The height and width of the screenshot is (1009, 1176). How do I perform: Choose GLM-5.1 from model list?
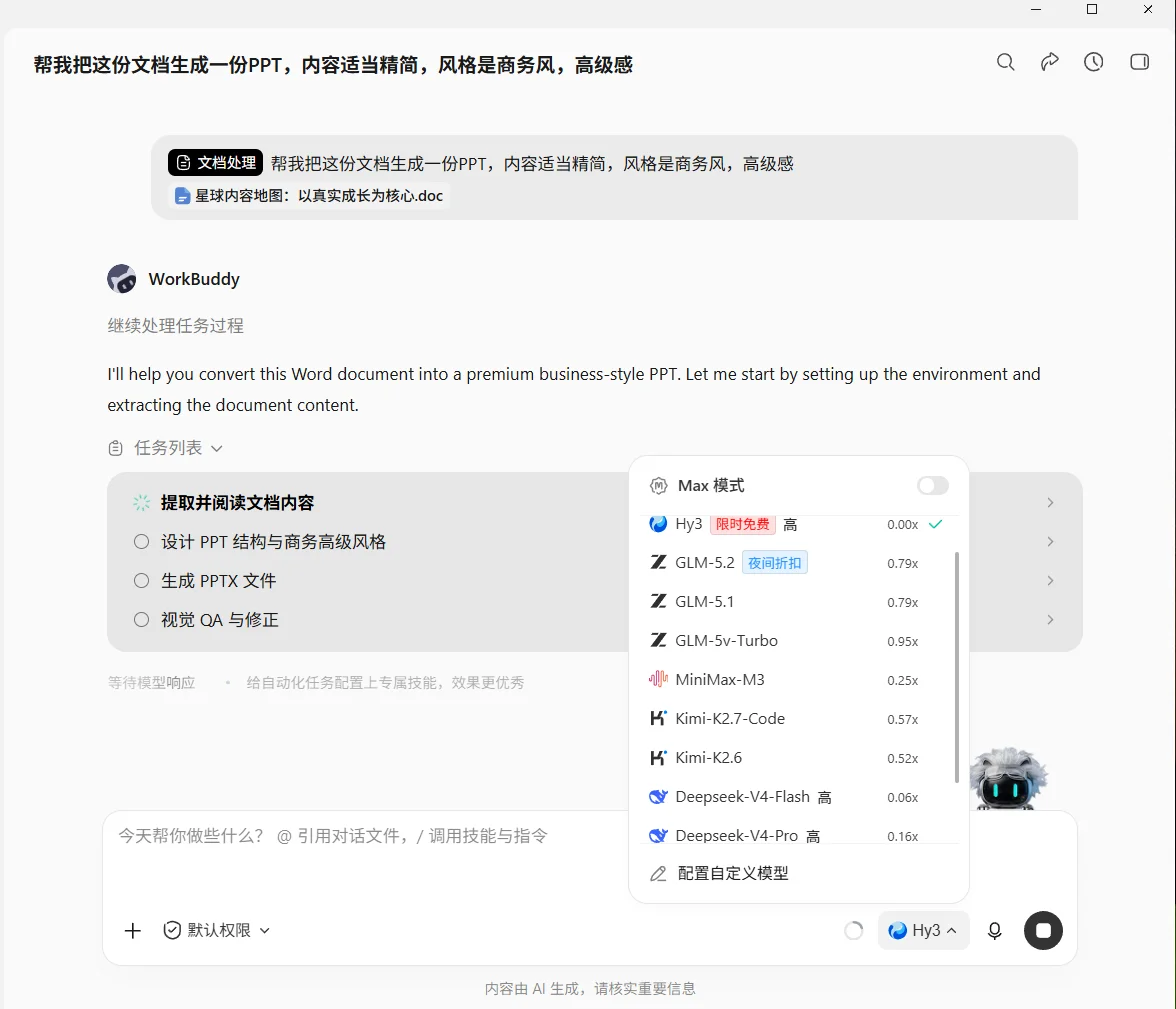[x=797, y=602]
